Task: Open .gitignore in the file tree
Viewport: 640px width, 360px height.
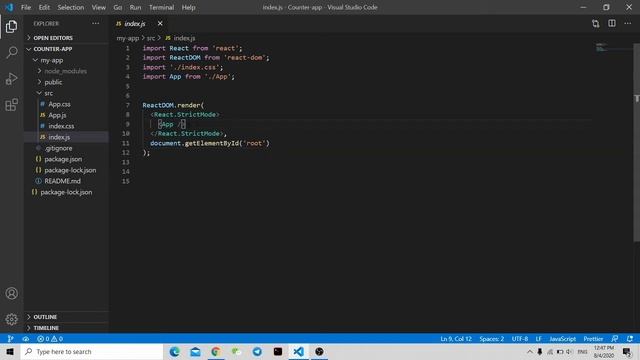Action: 67,148
